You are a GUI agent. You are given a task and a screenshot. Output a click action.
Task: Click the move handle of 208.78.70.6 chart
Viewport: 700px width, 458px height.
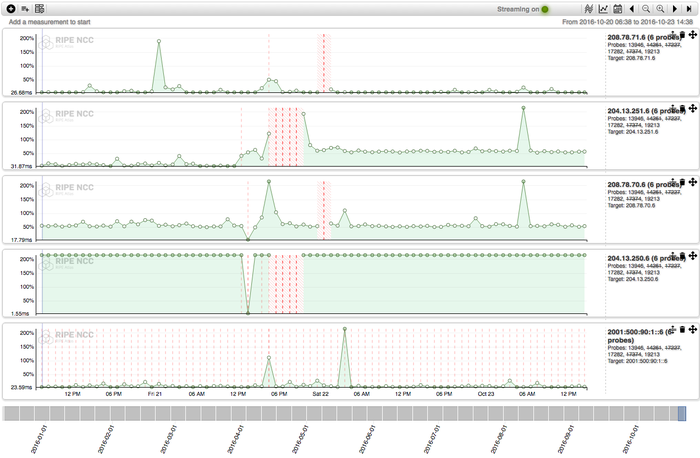pyautogui.click(x=692, y=182)
